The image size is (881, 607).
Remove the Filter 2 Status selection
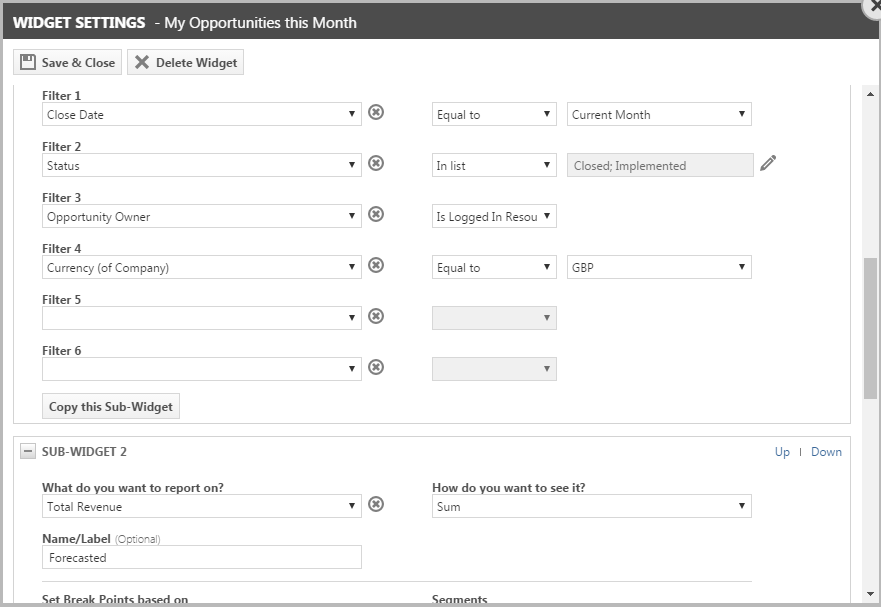point(376,163)
